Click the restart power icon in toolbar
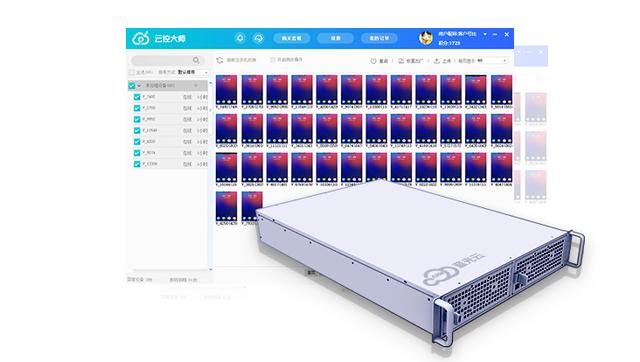Viewport: 640px width, 362px height. [x=373, y=61]
